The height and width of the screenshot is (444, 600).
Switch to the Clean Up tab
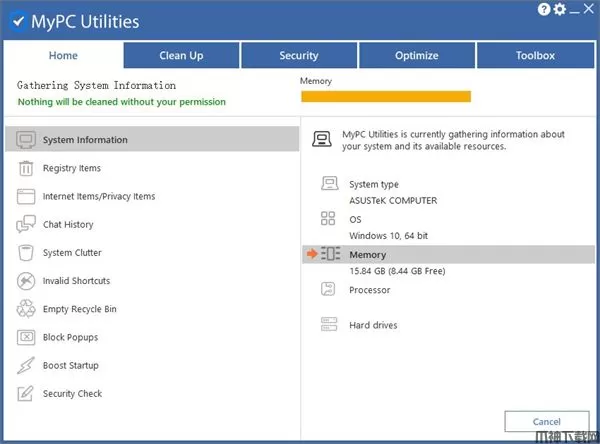(x=181, y=56)
